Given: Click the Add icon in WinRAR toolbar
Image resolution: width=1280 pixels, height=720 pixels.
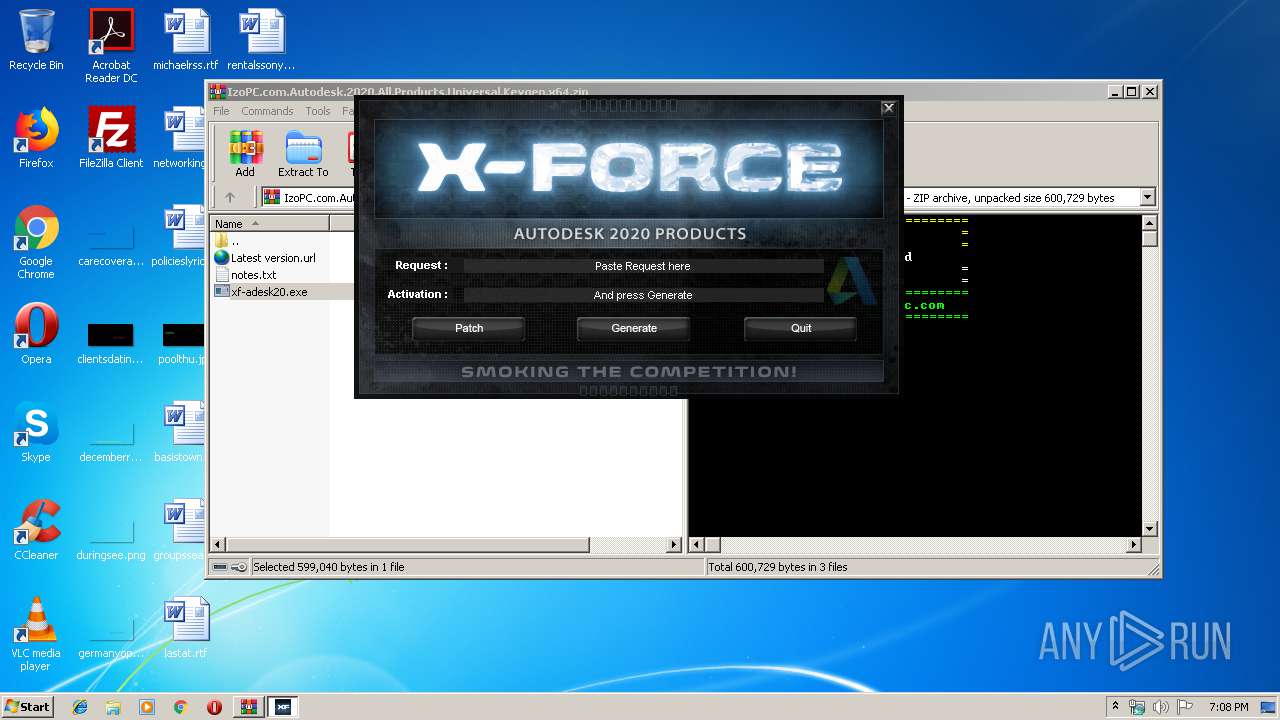Looking at the screenshot, I should [245, 154].
